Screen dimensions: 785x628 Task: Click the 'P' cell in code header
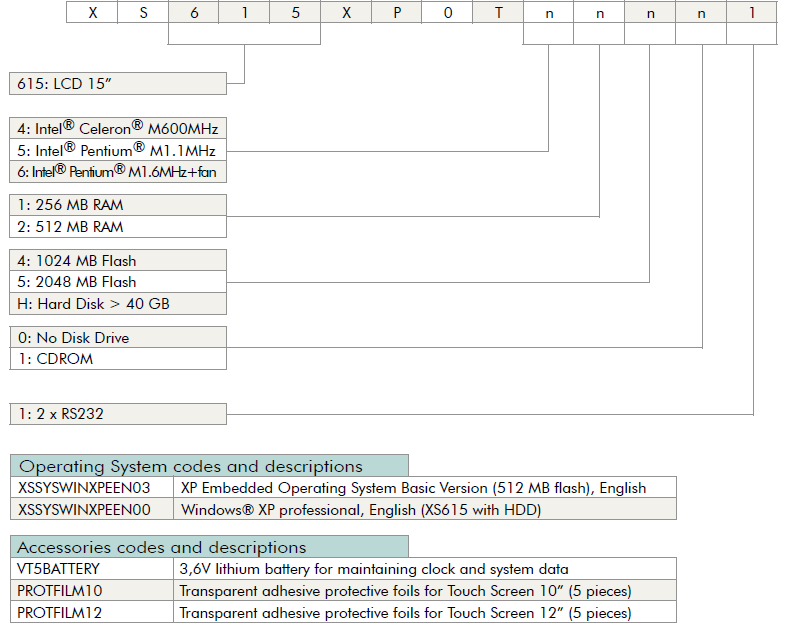(397, 13)
